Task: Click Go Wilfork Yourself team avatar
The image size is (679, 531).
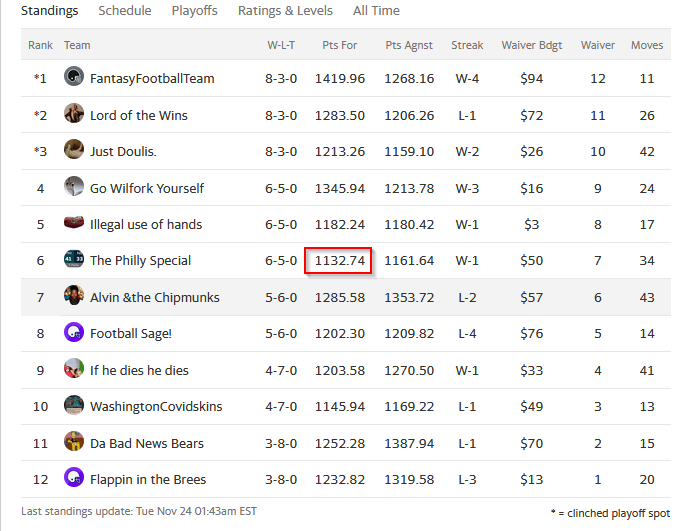Action: [x=74, y=188]
